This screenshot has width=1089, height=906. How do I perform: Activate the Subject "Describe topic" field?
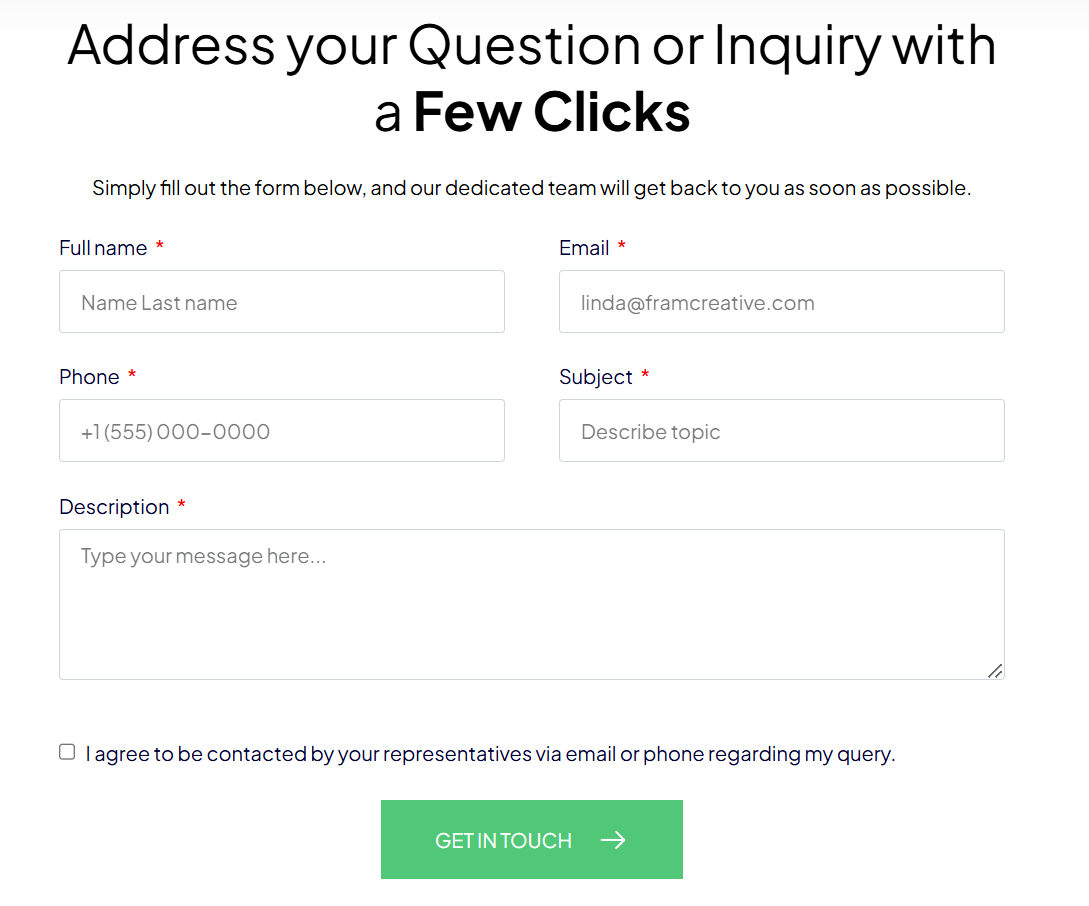[782, 431]
